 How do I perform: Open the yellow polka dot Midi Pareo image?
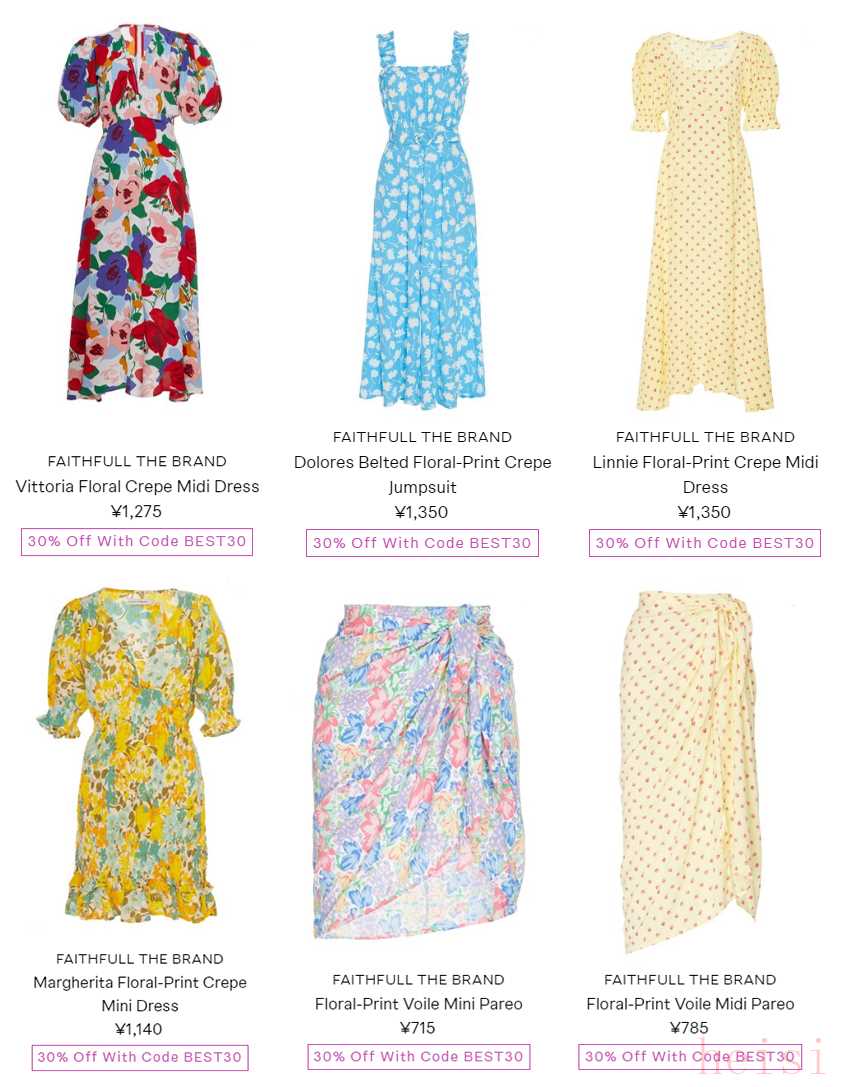pos(690,772)
